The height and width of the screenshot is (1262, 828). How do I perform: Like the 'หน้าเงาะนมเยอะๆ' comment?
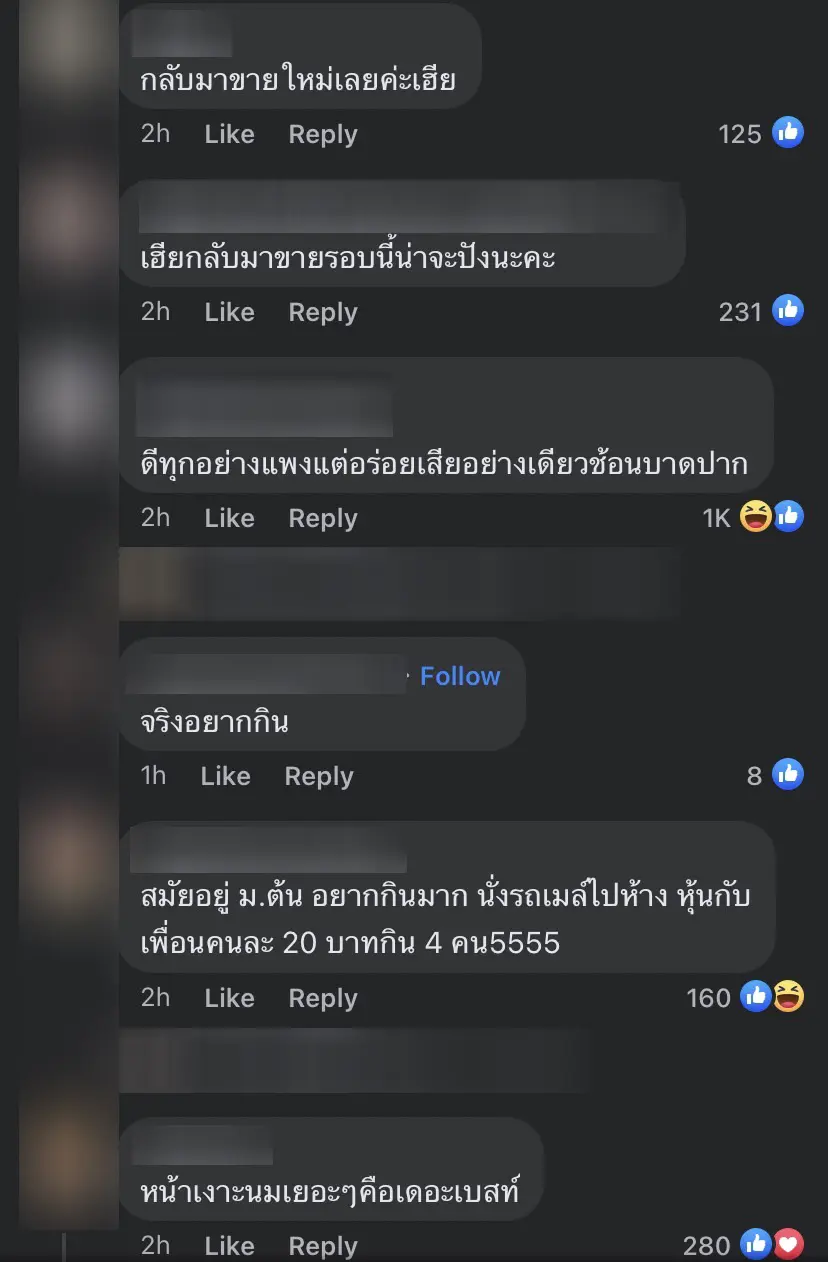coord(229,1246)
